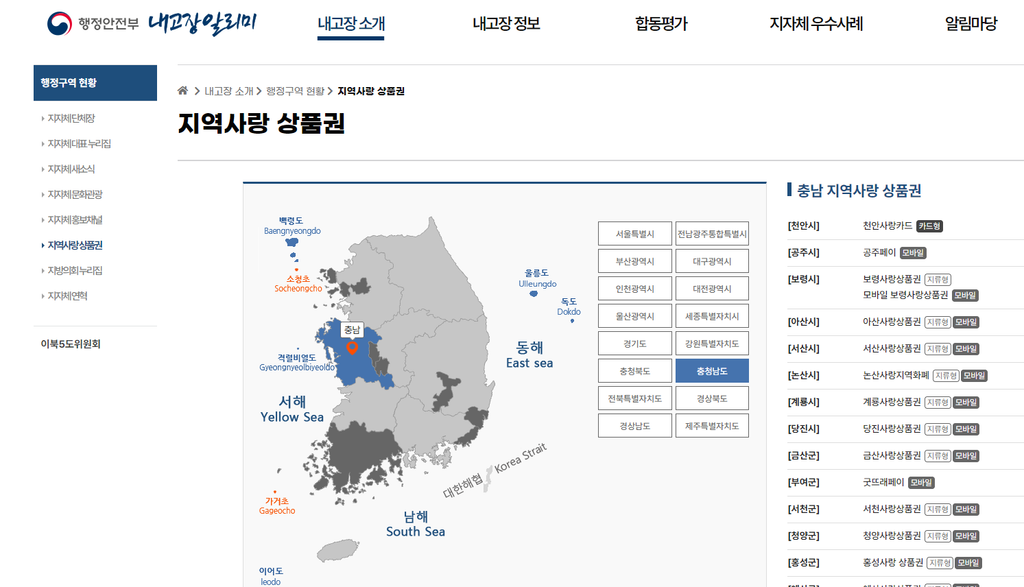Click the 카드형 badge next to 천안사랑카드
The image size is (1024, 587).
click(x=929, y=227)
